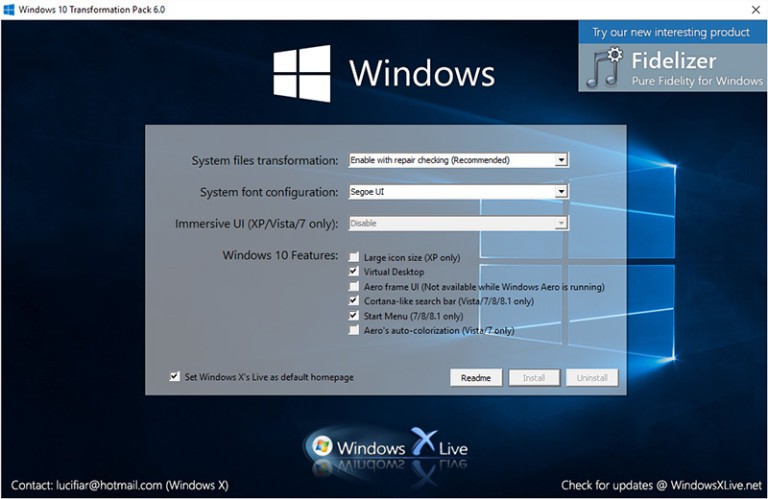
Task: Close the Transformation Pack window
Action: 755,9
